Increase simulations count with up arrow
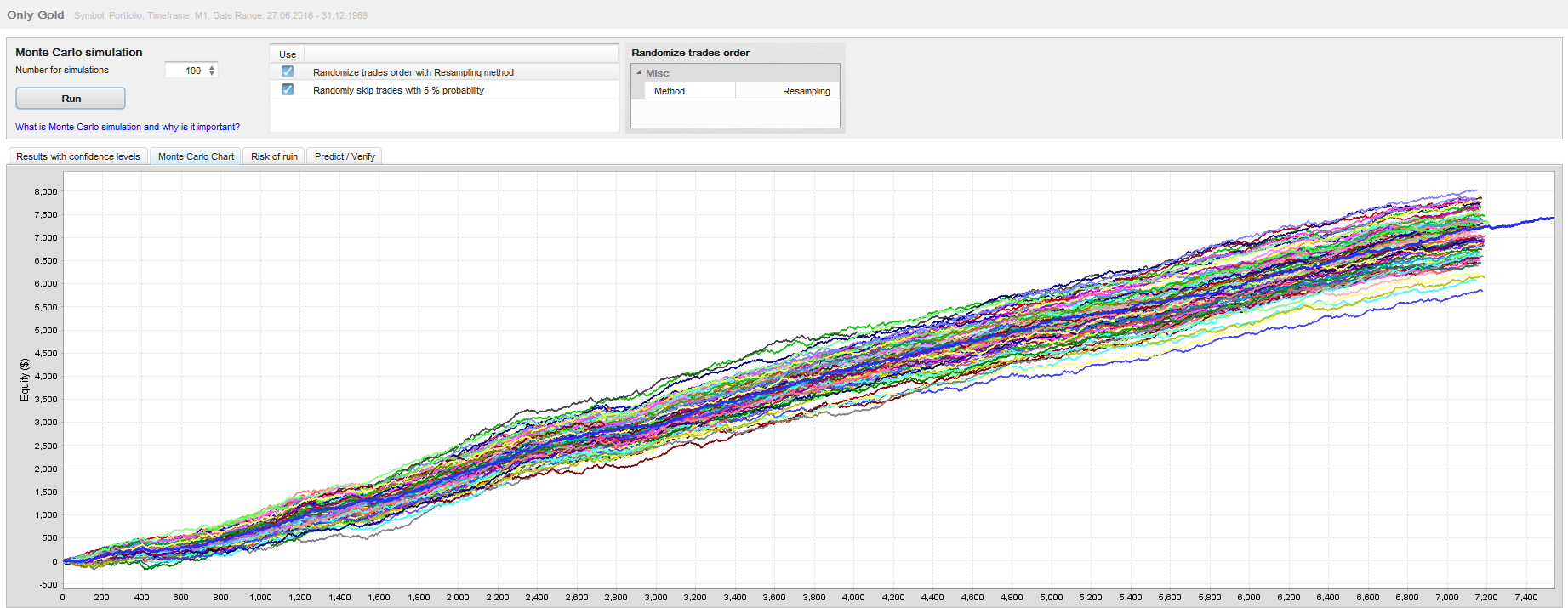This screenshot has height=608, width=1568. [212, 67]
